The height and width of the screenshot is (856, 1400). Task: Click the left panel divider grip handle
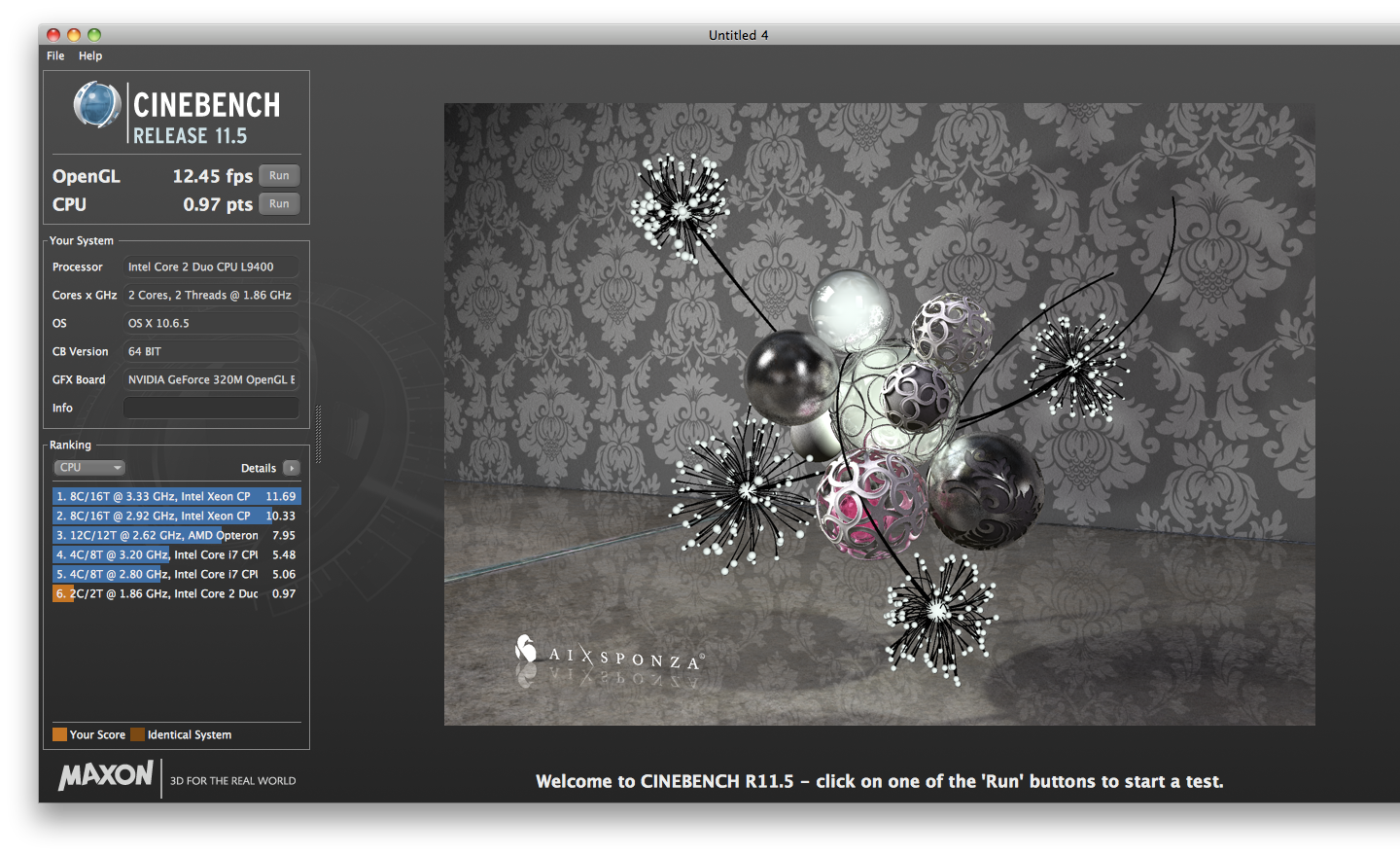click(318, 434)
